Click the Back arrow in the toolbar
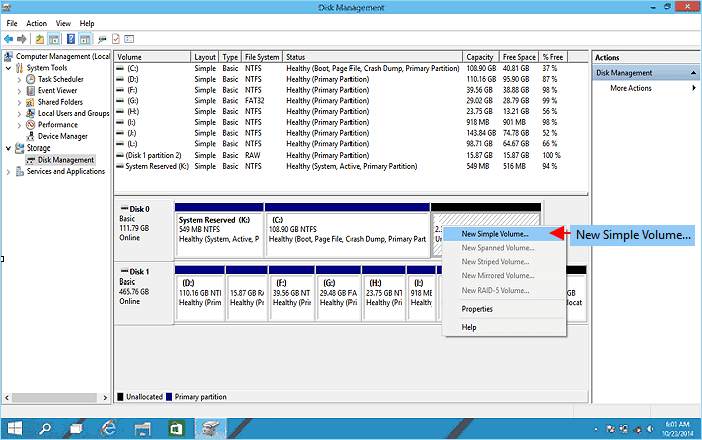 pyautogui.click(x=9, y=39)
